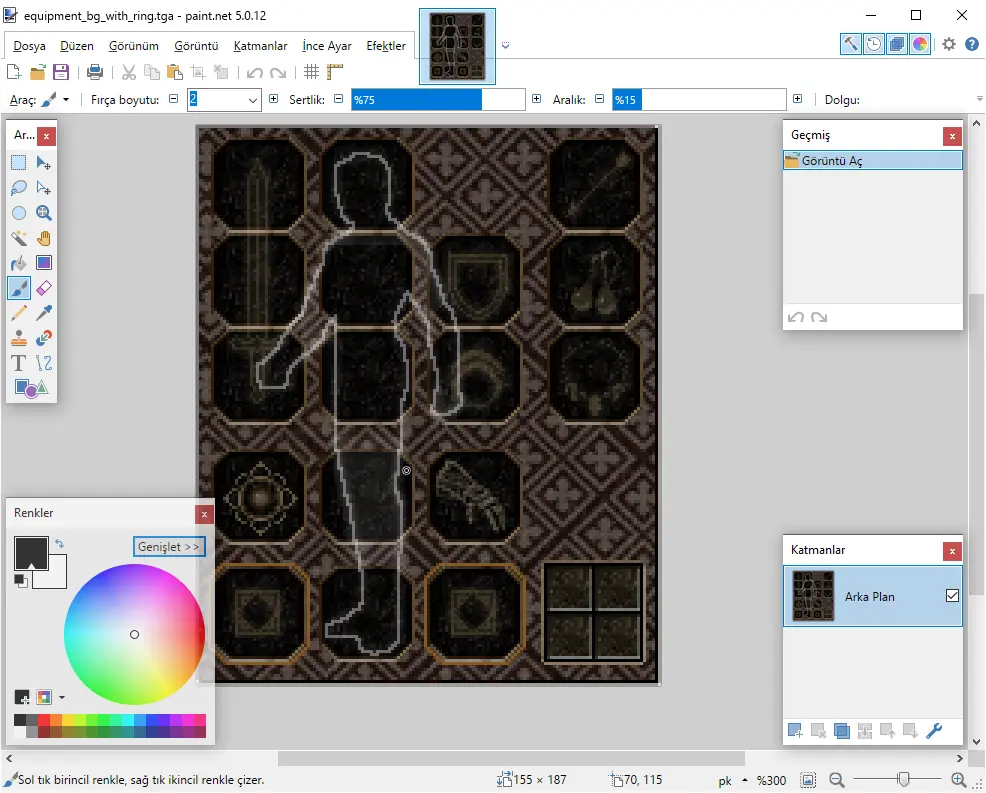Click the primary color swatch
The height and width of the screenshot is (793, 986).
(31, 553)
